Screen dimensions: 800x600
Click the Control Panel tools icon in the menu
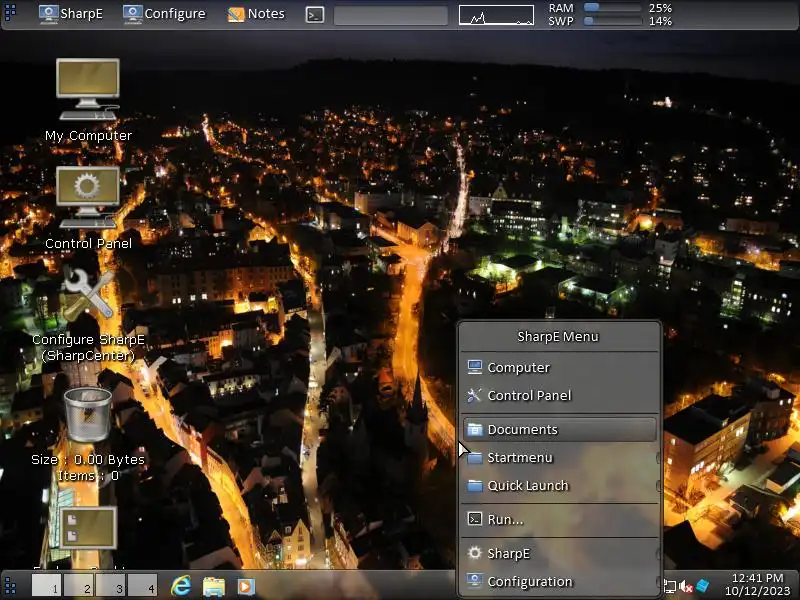click(x=475, y=395)
